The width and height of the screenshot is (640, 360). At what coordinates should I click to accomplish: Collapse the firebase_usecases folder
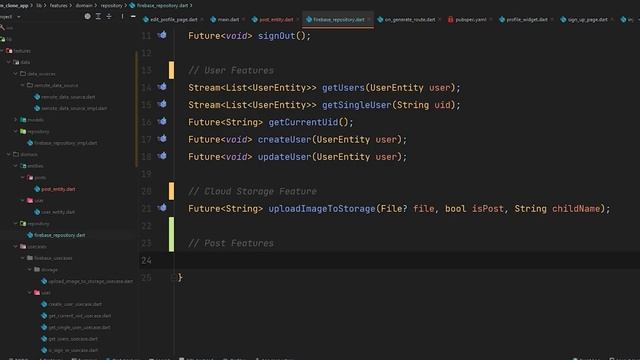[22, 258]
